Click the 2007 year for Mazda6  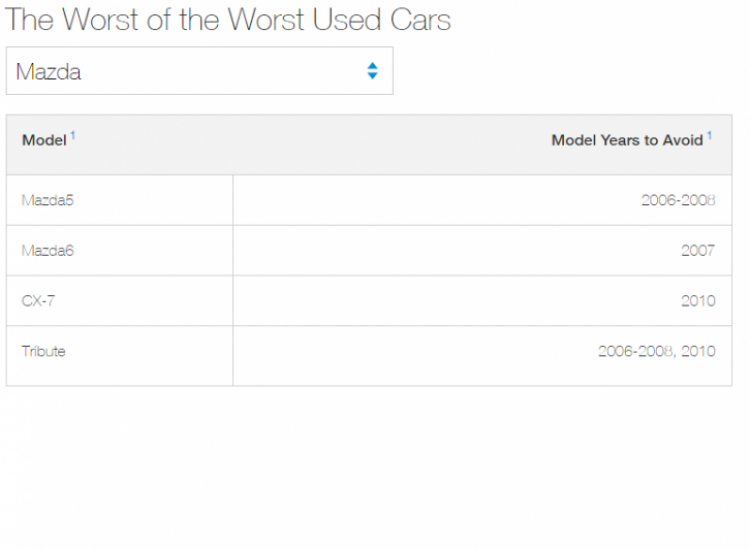(x=698, y=251)
